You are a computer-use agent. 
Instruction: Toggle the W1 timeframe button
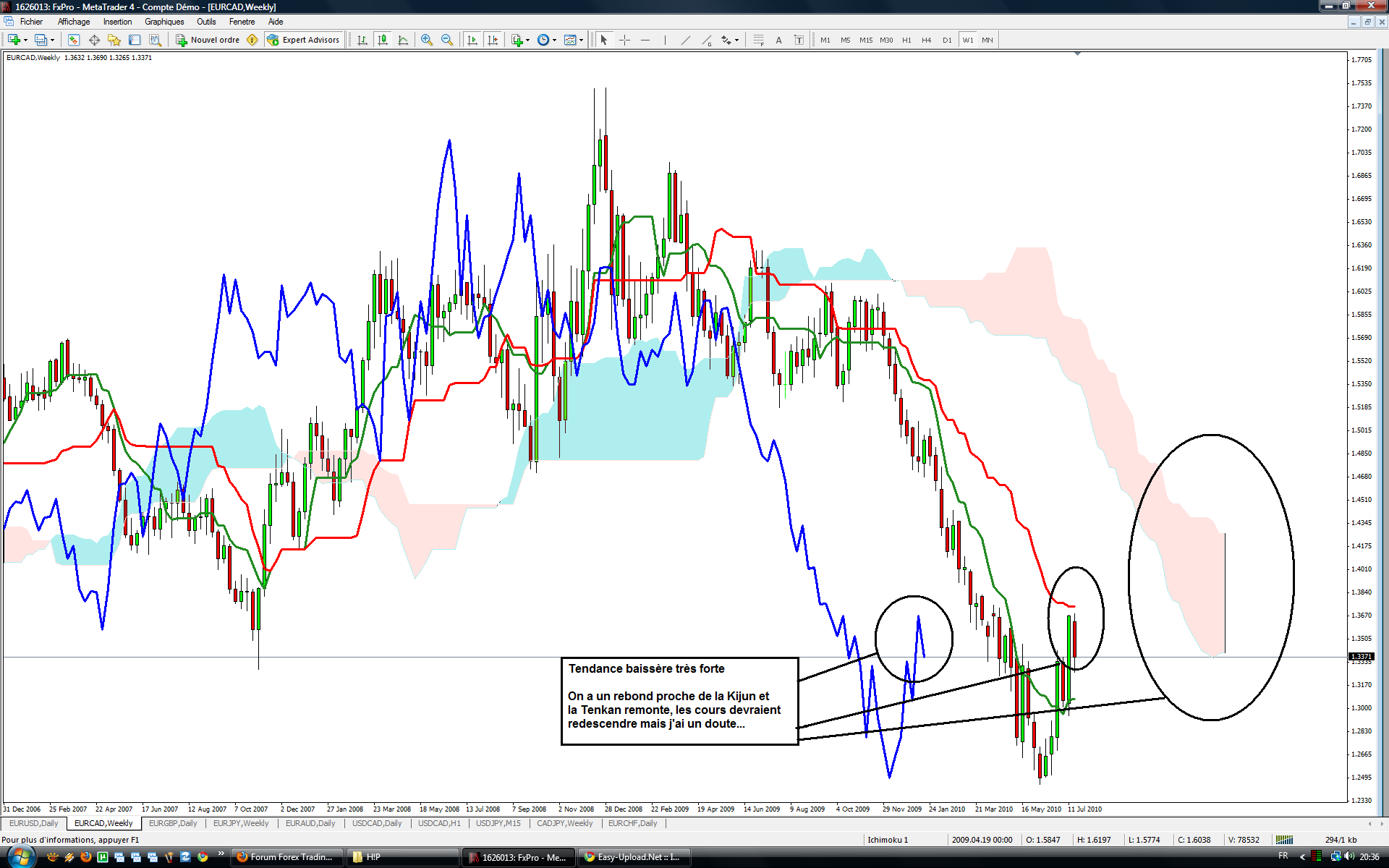[967, 40]
